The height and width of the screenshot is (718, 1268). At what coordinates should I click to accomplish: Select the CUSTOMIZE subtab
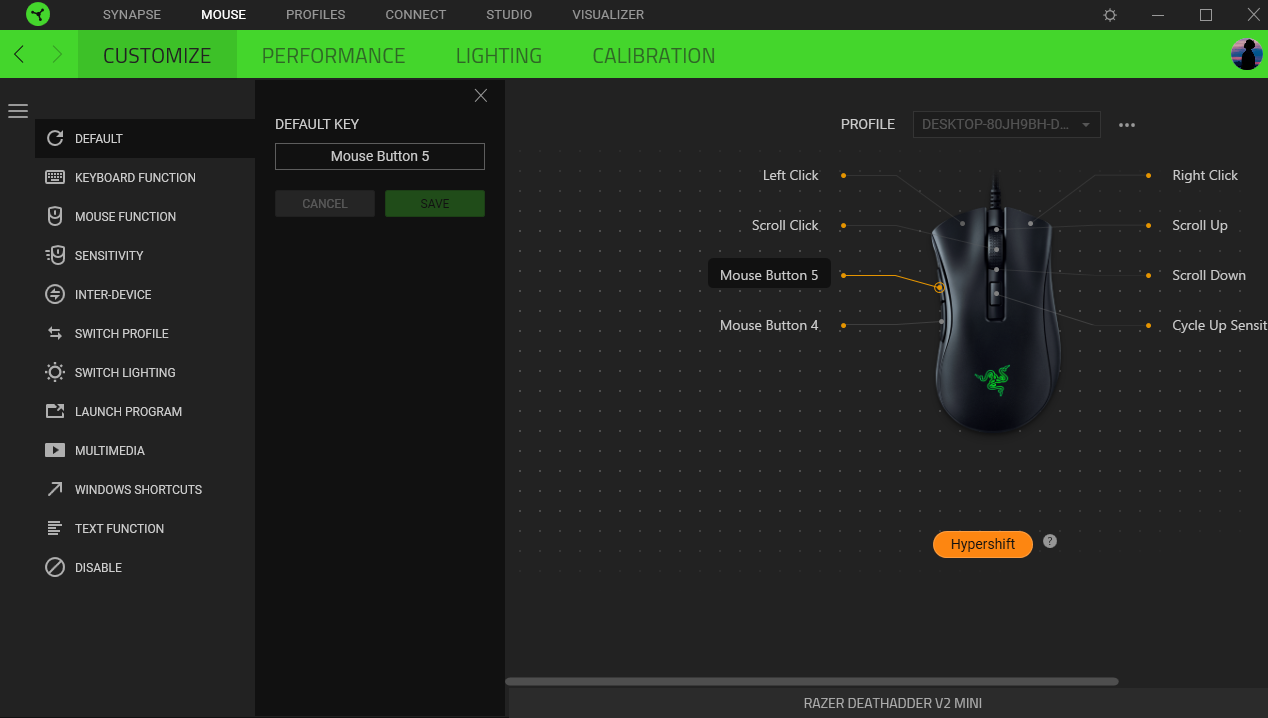pos(157,55)
